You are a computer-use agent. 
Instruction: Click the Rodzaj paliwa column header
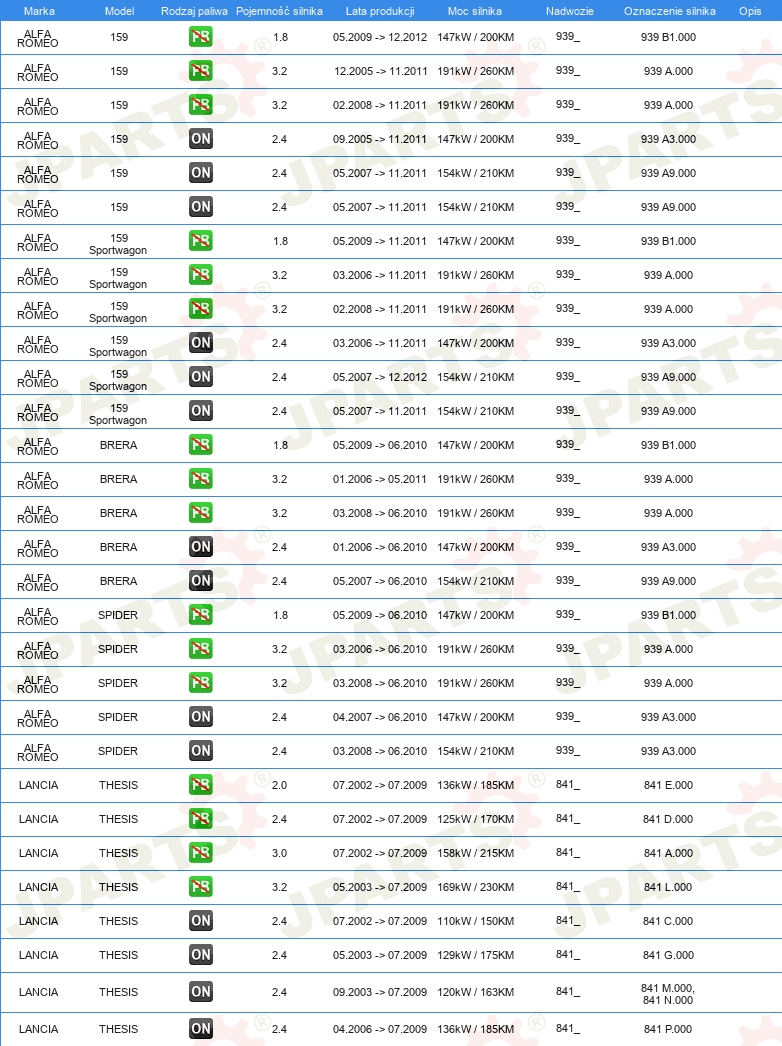194,11
